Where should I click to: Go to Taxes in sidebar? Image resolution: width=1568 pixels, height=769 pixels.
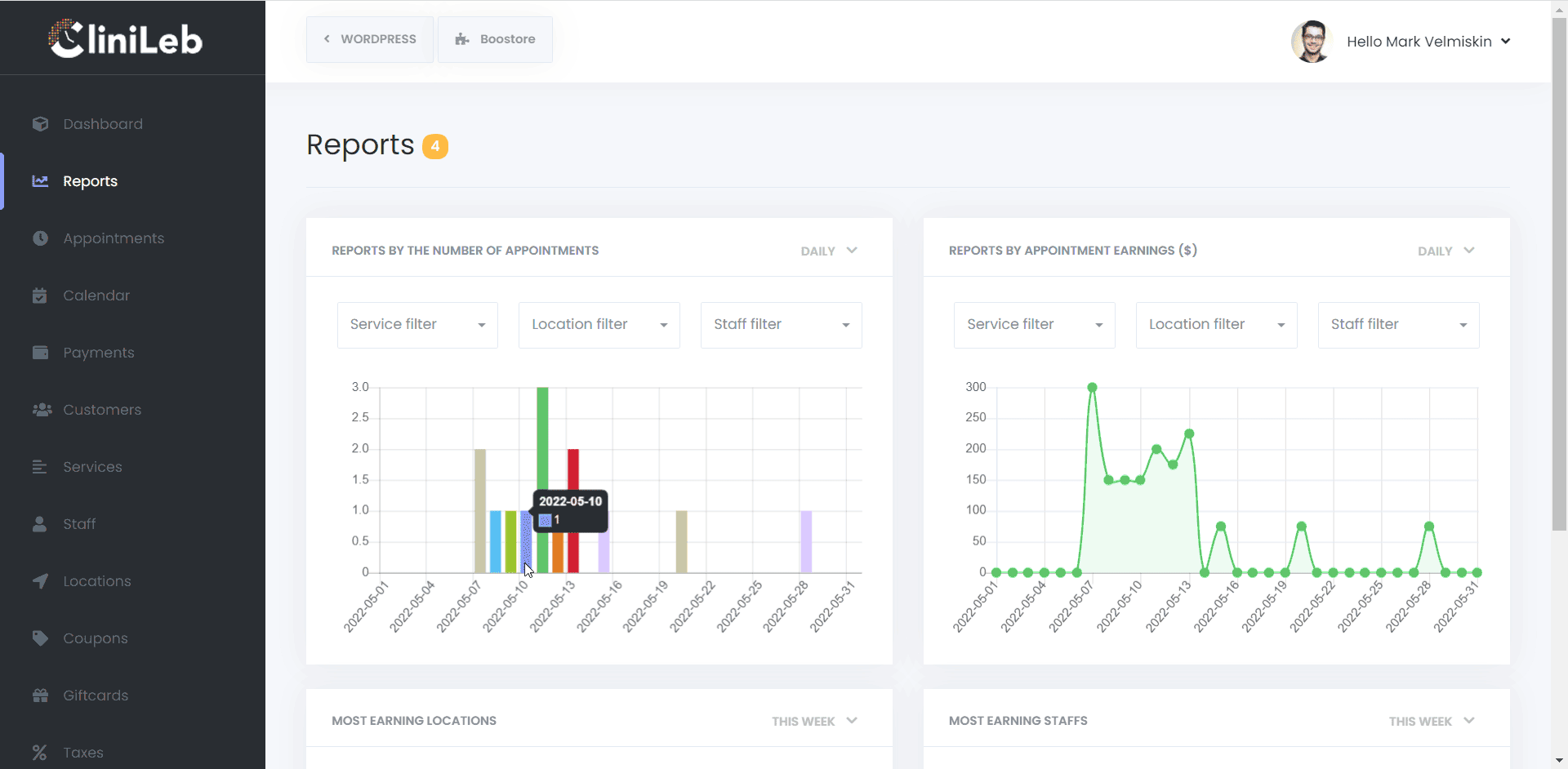83,753
